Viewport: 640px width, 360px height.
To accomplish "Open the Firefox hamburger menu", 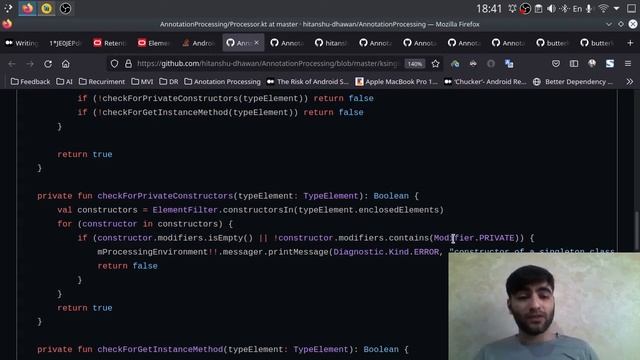I will click(x=628, y=64).
